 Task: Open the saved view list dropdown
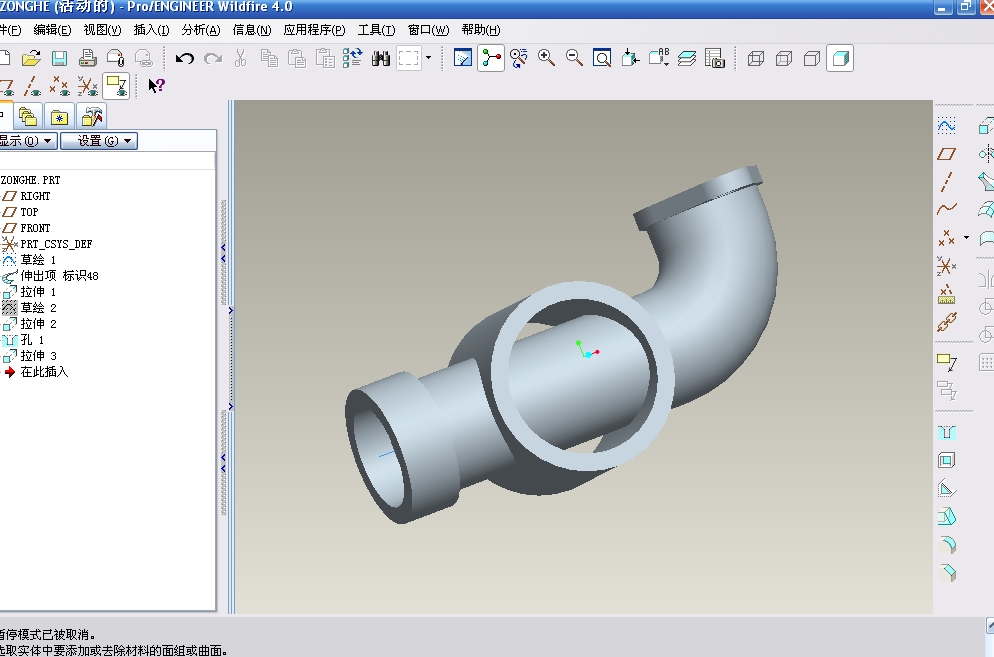[659, 58]
